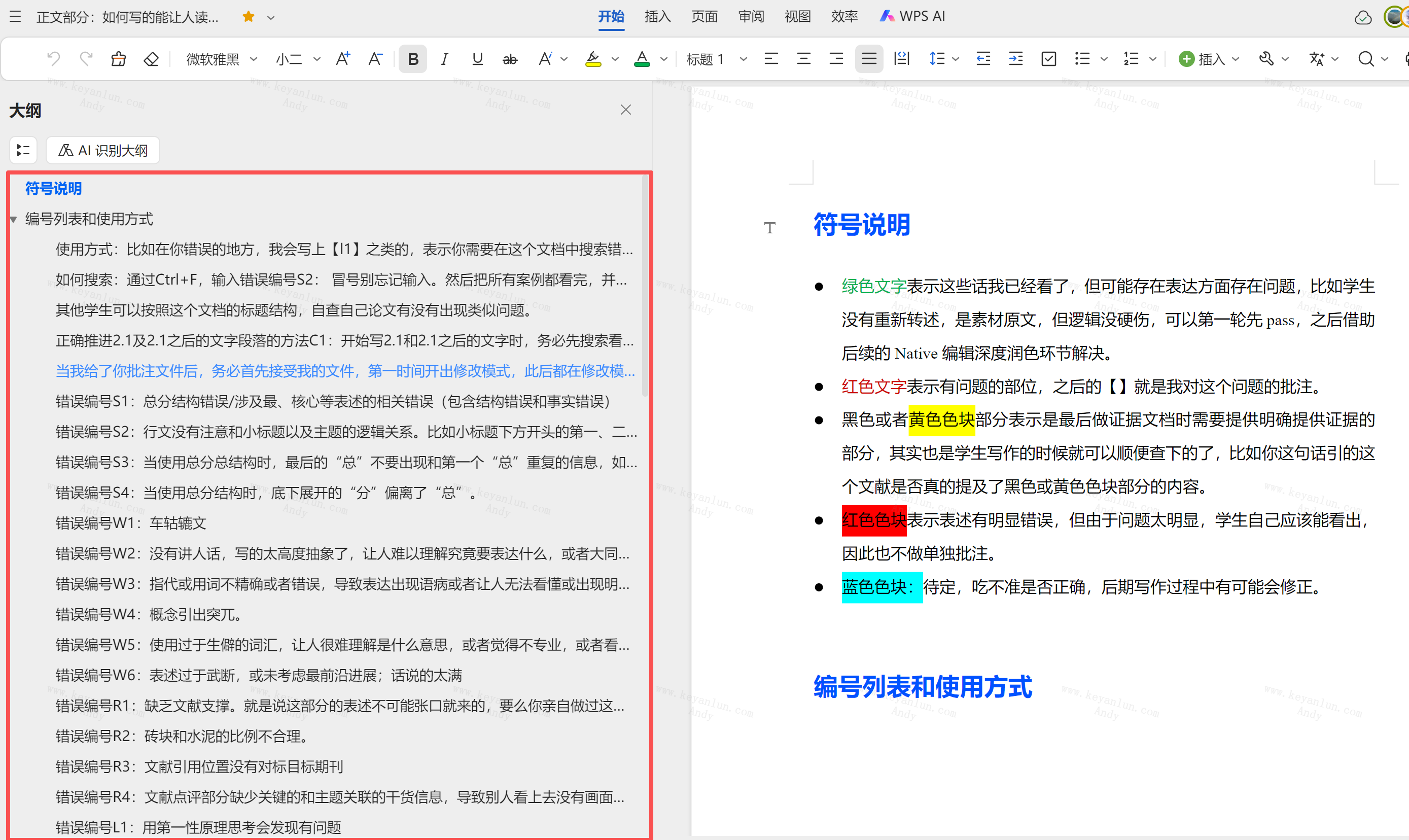Switch to the 页面 tab
The image size is (1409, 840).
(x=704, y=16)
